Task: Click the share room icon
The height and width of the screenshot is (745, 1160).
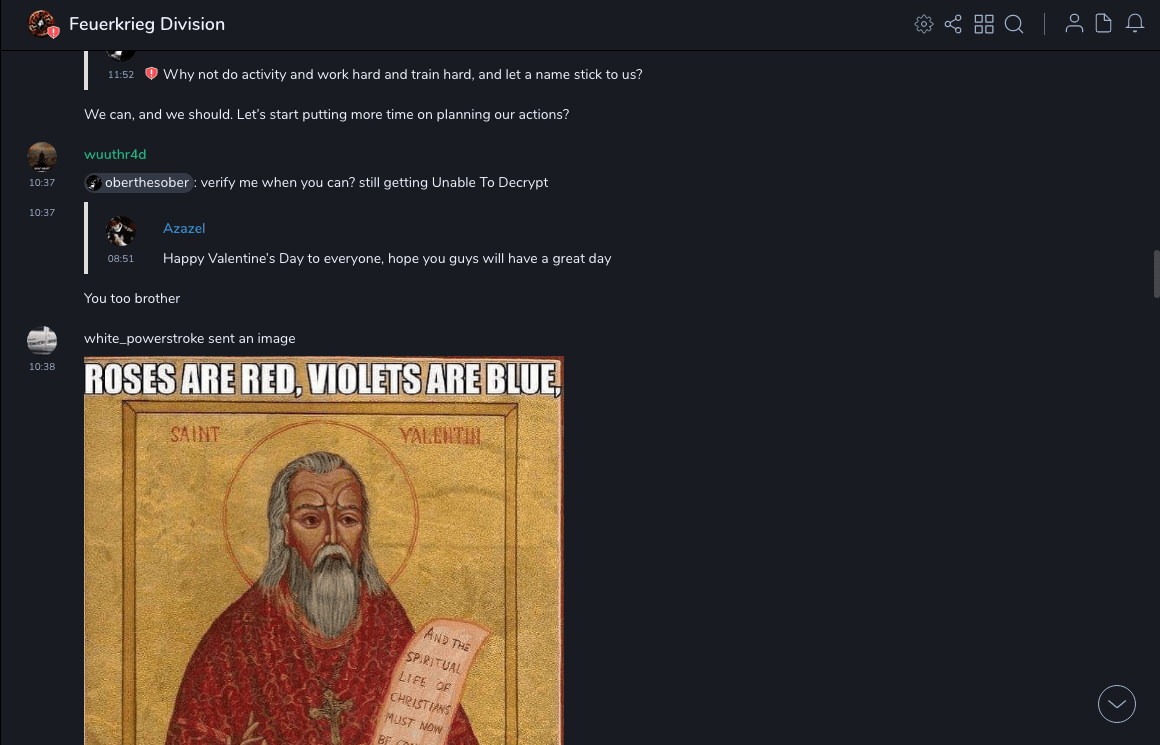Action: (x=953, y=24)
